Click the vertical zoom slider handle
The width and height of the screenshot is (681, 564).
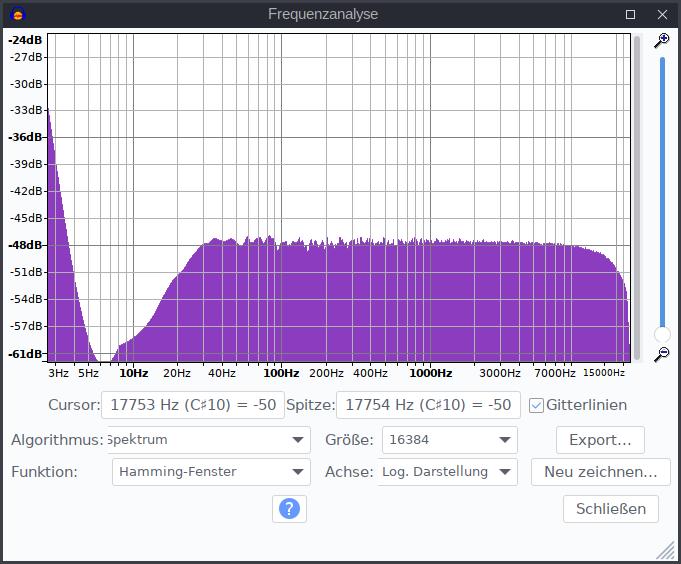662,334
